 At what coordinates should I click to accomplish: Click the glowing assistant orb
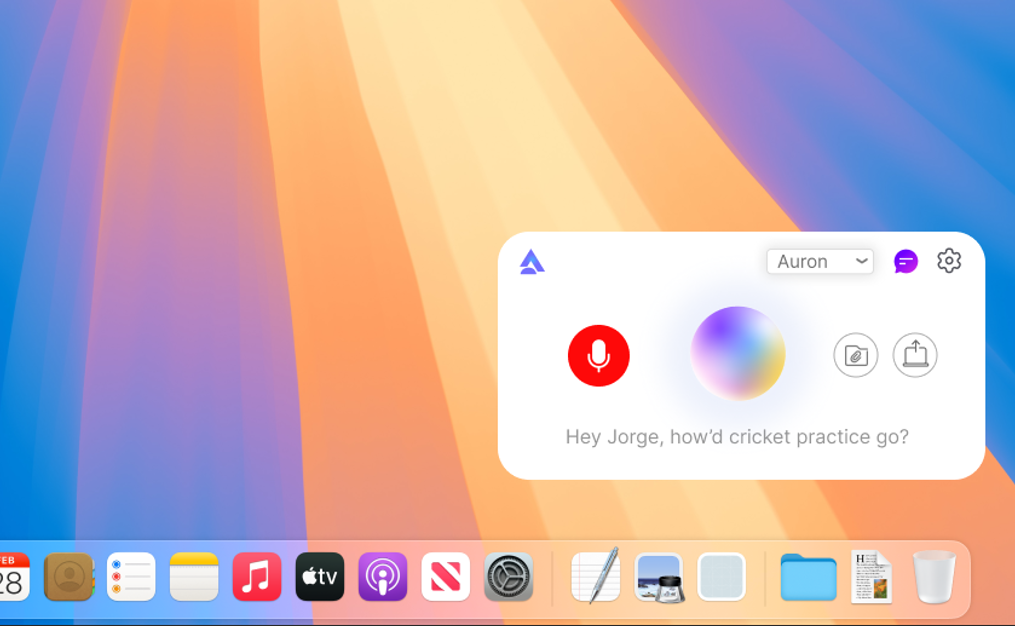click(x=738, y=353)
